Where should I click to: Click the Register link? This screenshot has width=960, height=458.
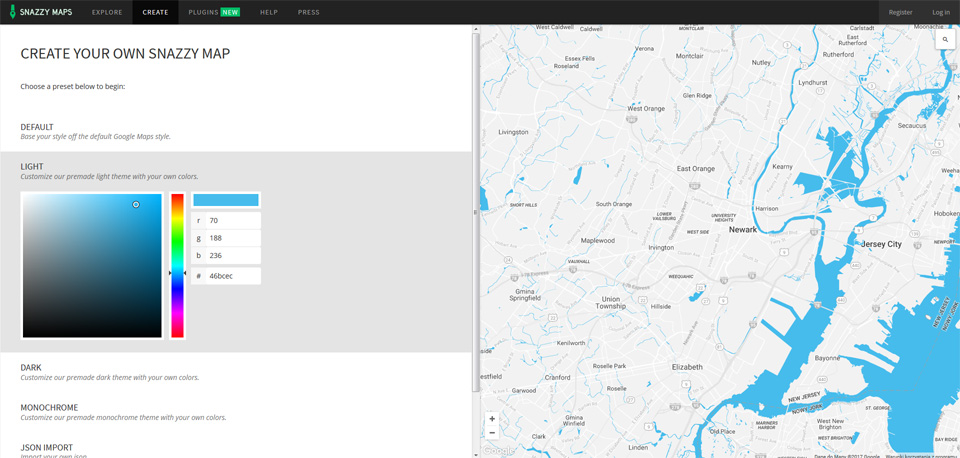tap(901, 12)
